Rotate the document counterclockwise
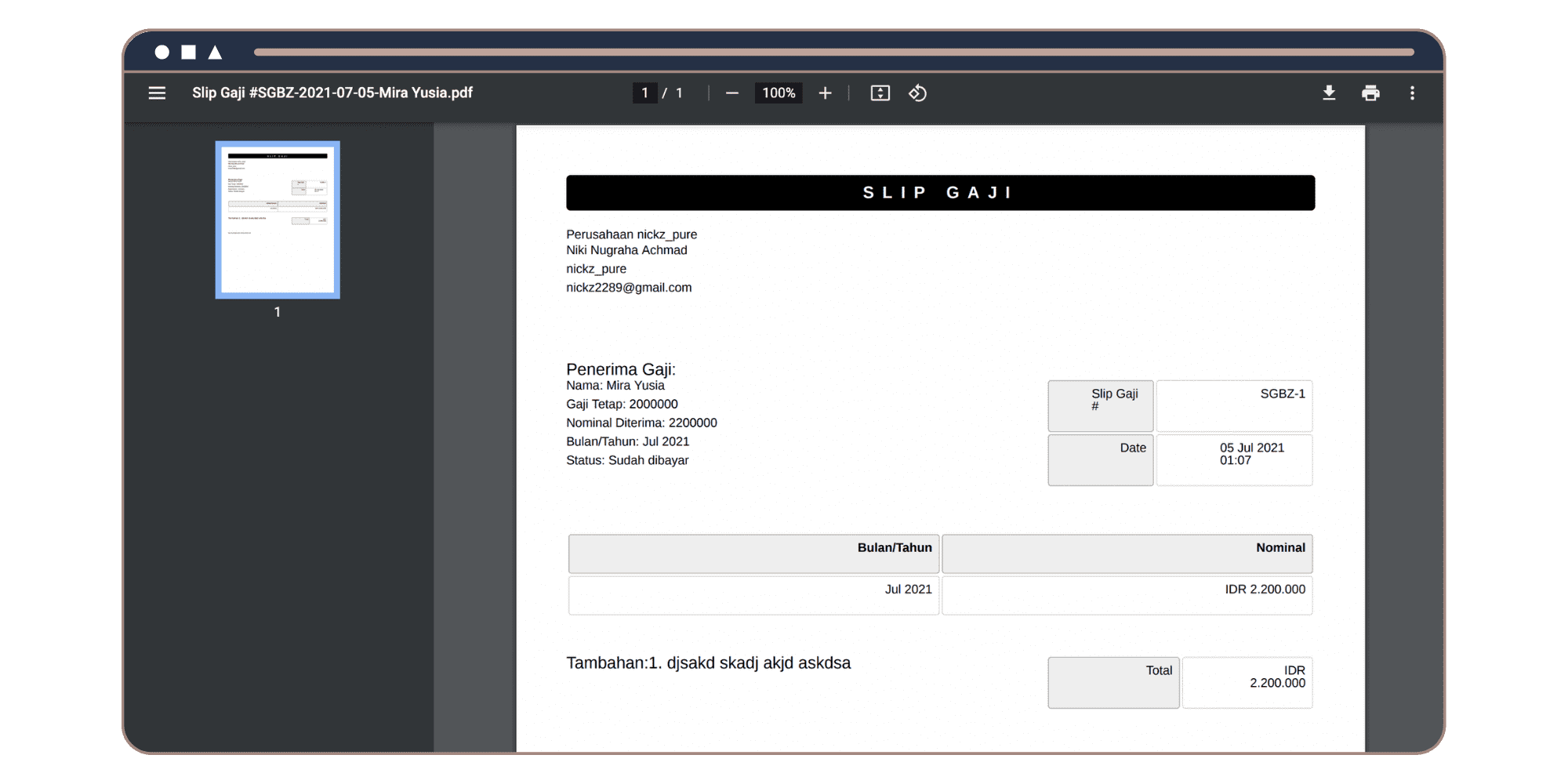1568x784 pixels. (x=917, y=93)
